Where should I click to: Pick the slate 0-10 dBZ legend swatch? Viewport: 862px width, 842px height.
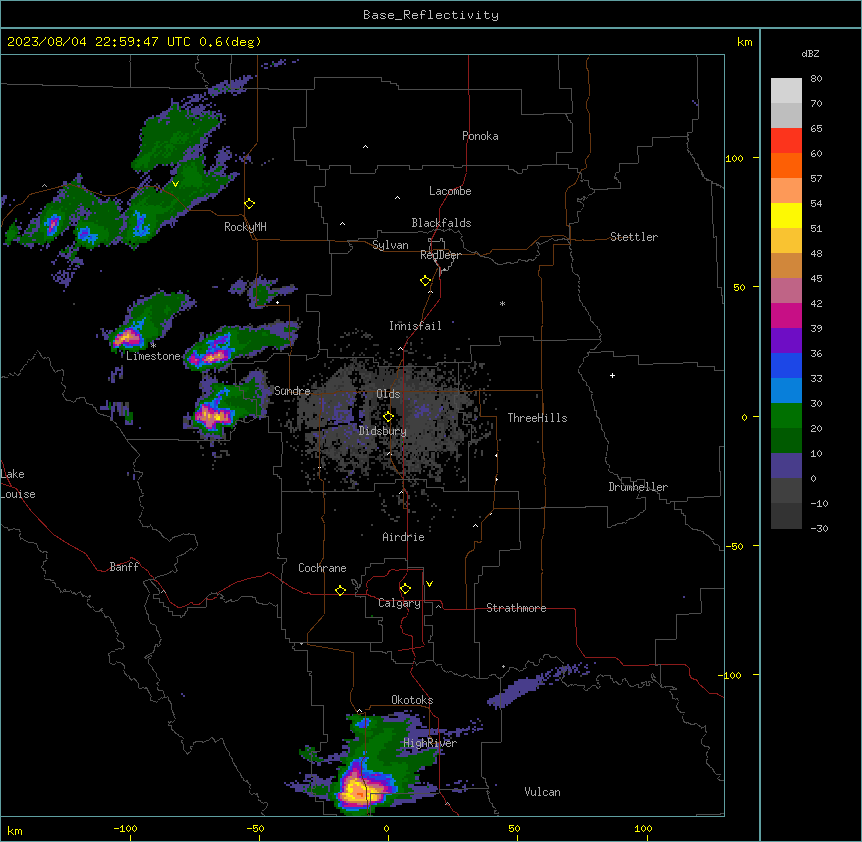[786, 466]
